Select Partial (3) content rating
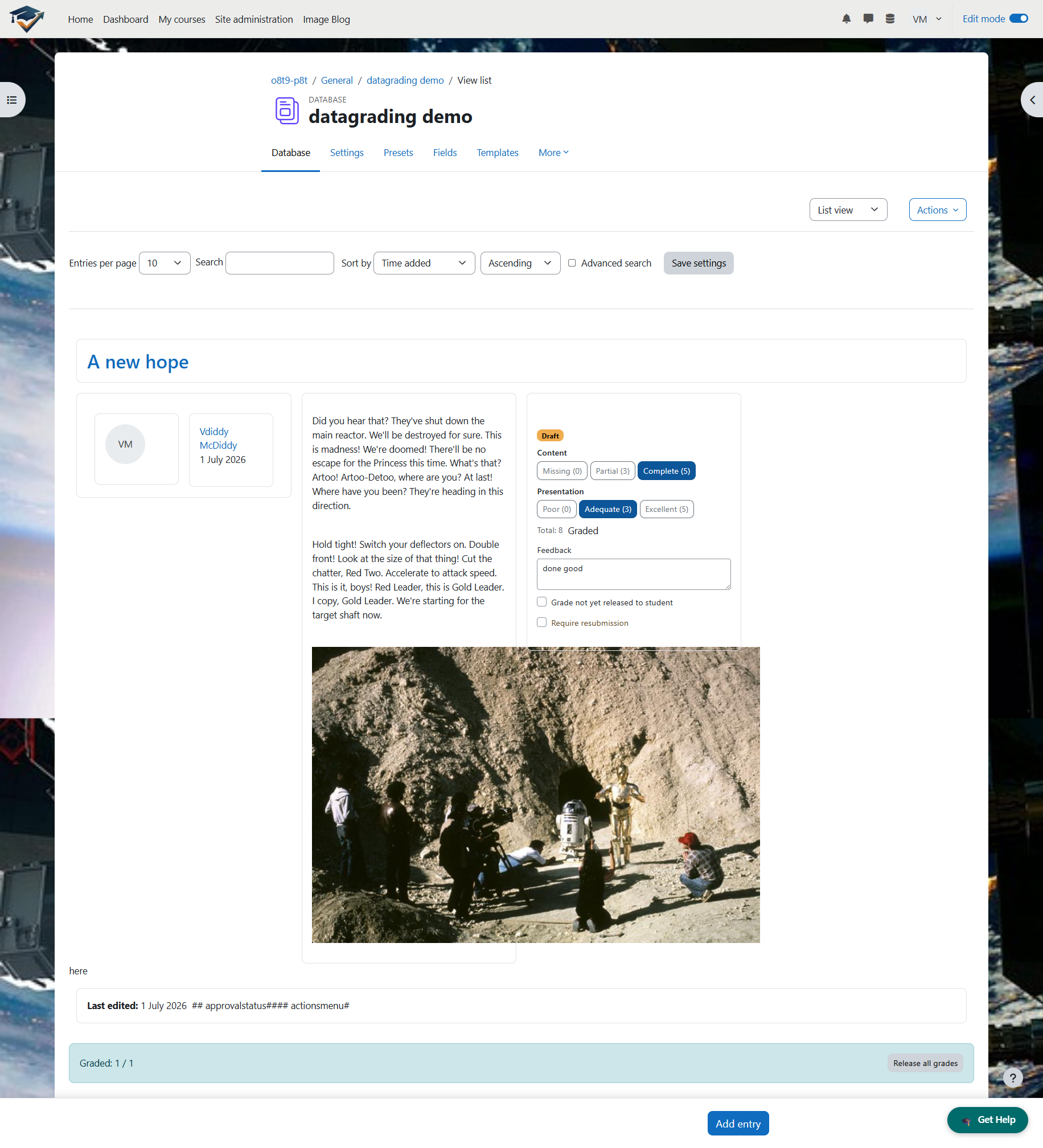 (x=613, y=471)
